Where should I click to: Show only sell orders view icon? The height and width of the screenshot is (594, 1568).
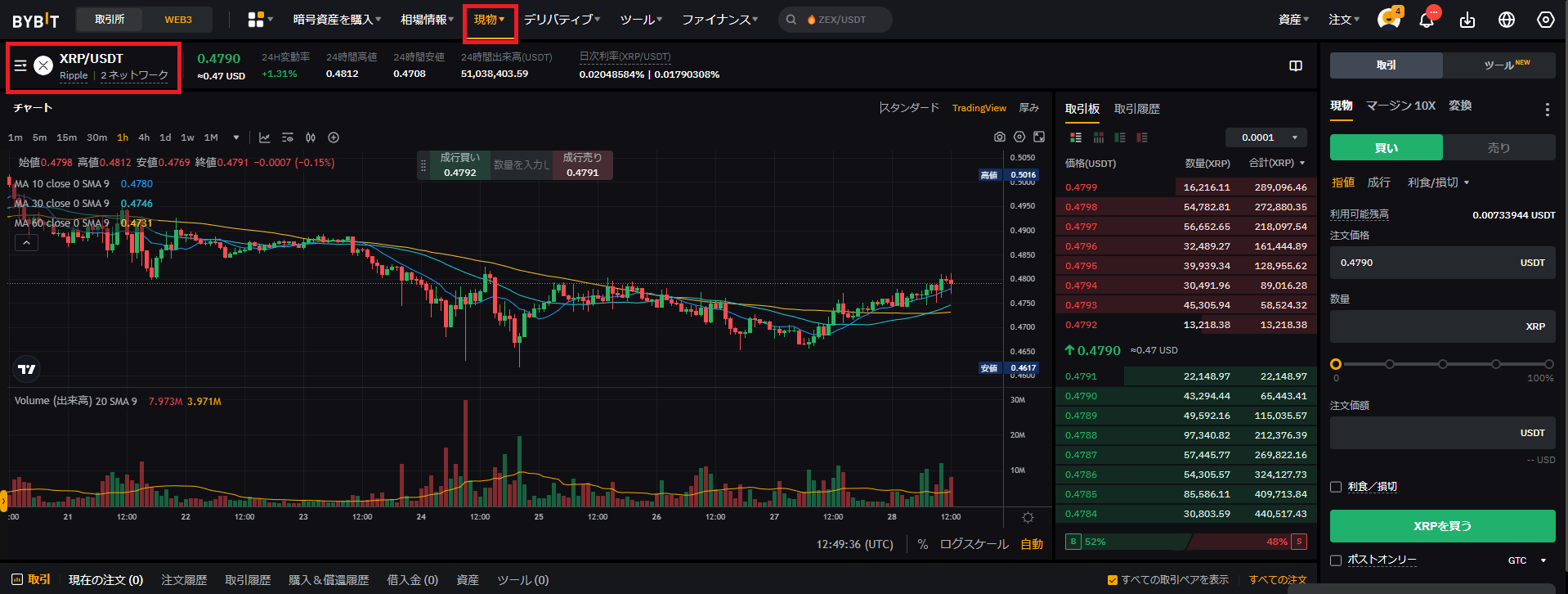click(1142, 137)
